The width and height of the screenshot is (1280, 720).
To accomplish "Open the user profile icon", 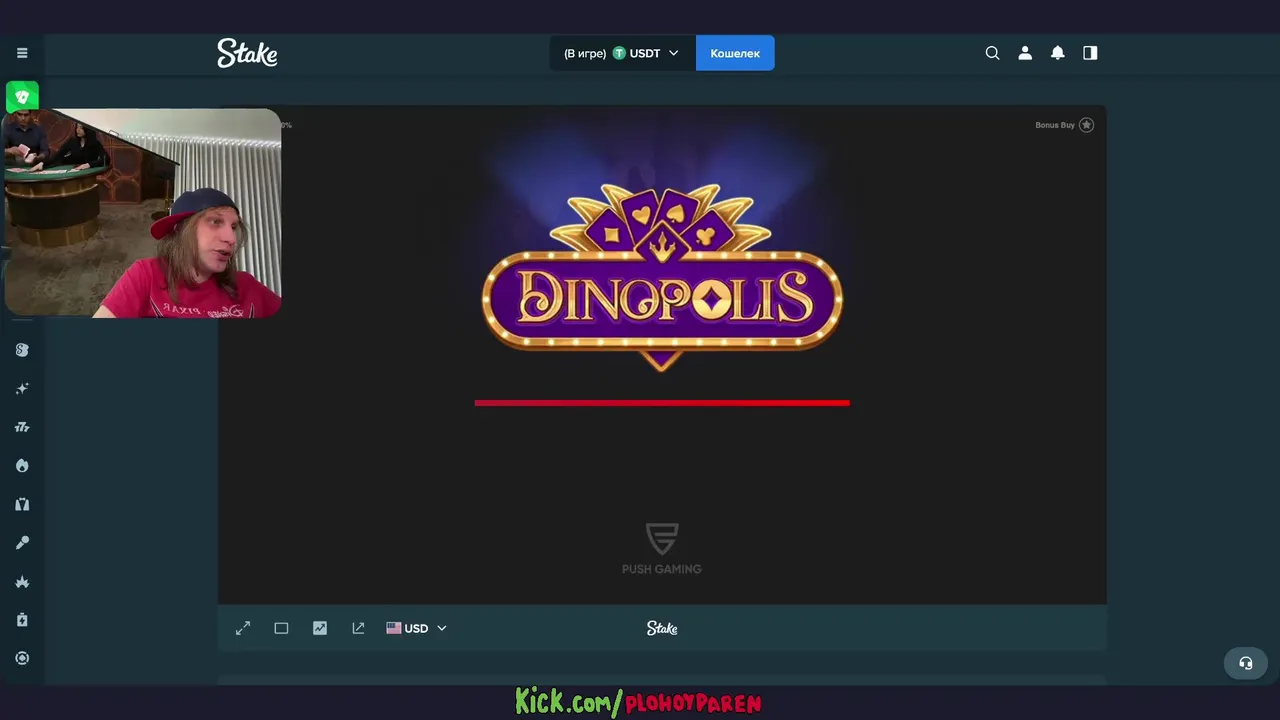I will tap(1025, 53).
